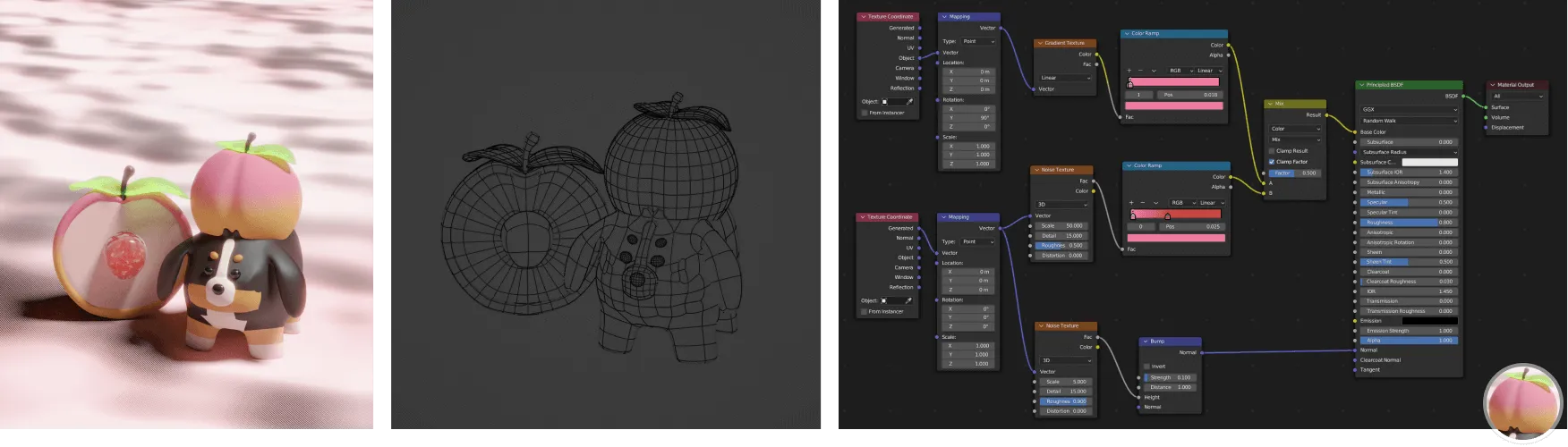
Task: Click the Displacement socket on Material Output
Action: click(1487, 128)
